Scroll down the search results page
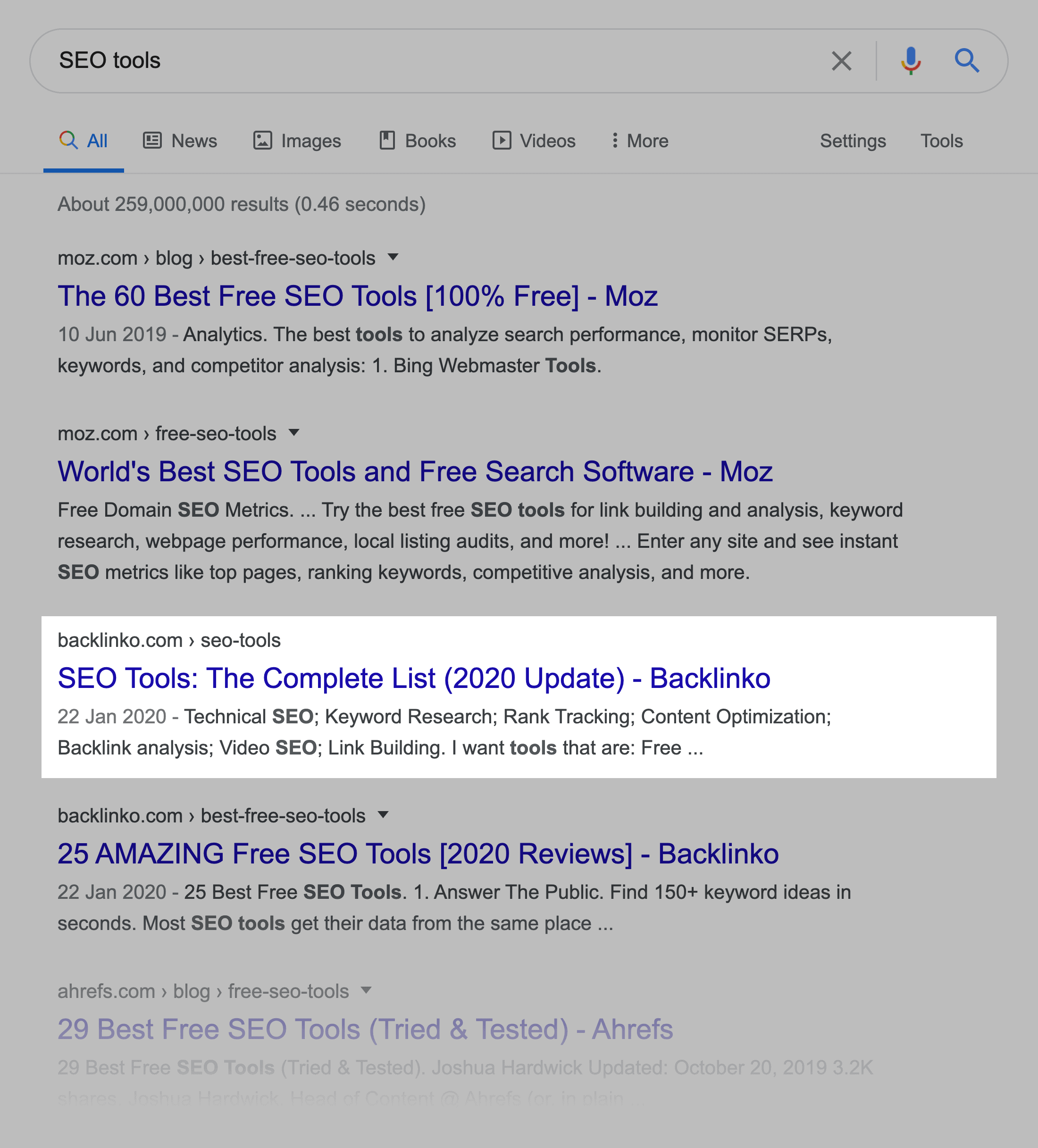This screenshot has height=1148, width=1038. tap(519, 1100)
